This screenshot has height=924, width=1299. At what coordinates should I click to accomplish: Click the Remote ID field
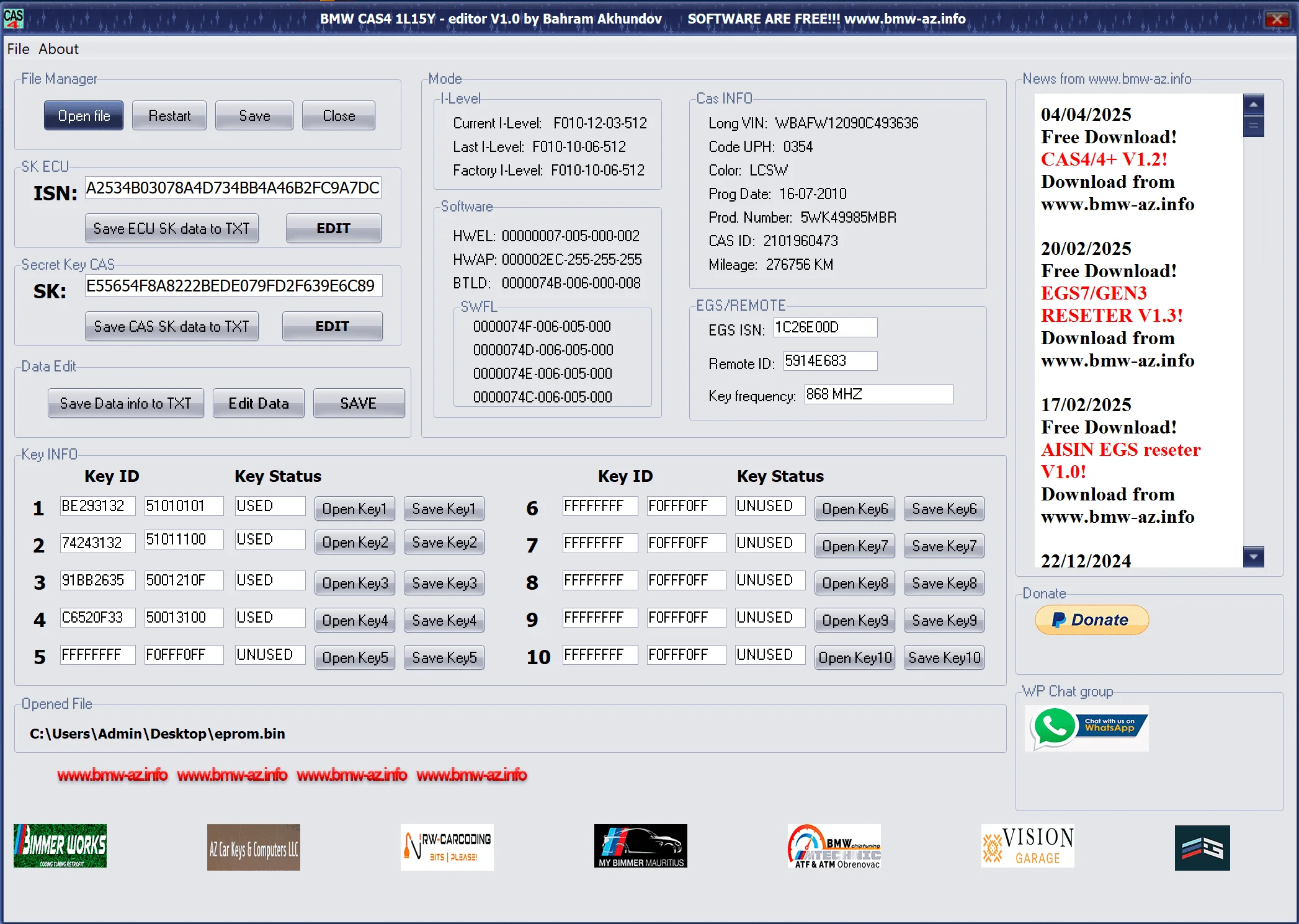tap(830, 361)
